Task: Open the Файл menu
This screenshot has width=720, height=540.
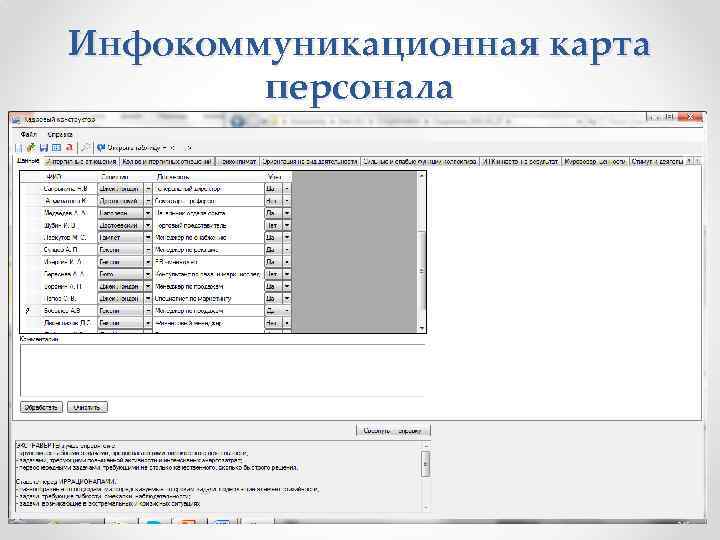Action: tap(28, 135)
